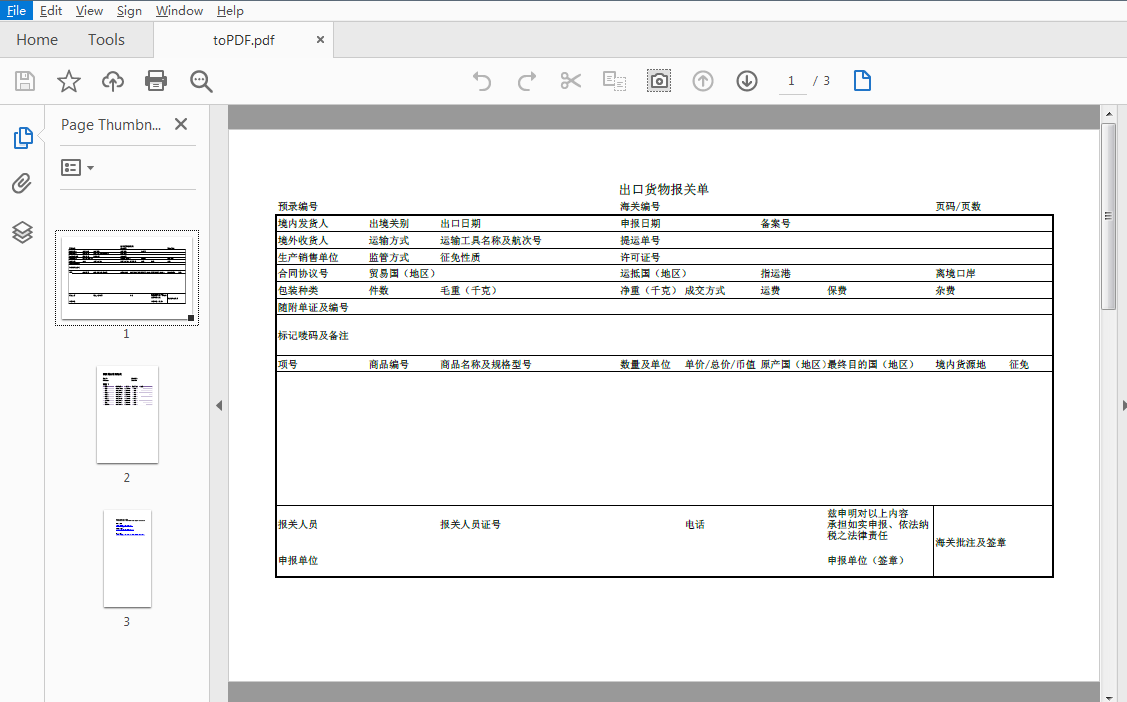
Task: Select the snapshot camera tool
Action: coord(659,81)
